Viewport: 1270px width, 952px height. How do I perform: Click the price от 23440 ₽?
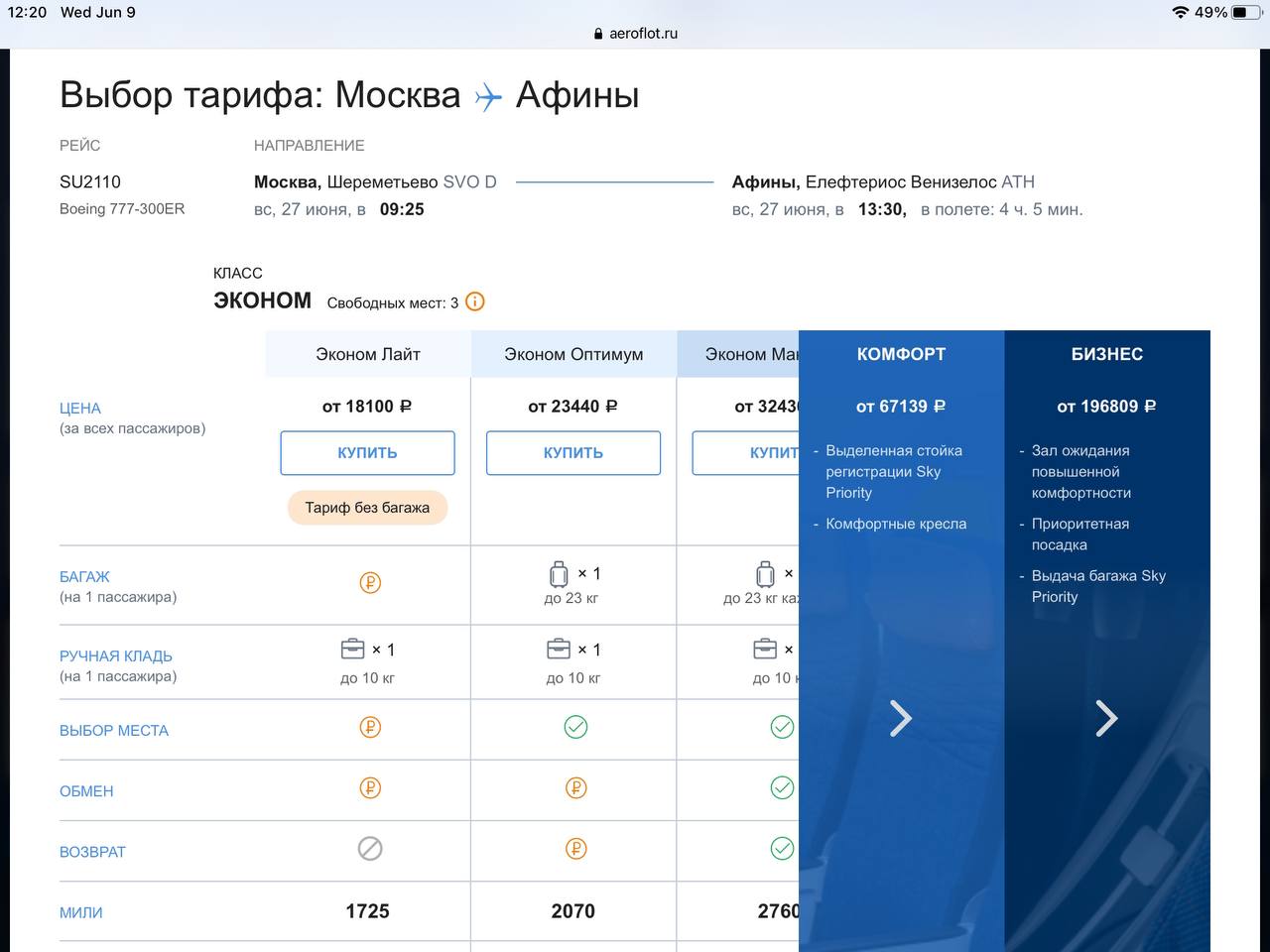point(573,407)
